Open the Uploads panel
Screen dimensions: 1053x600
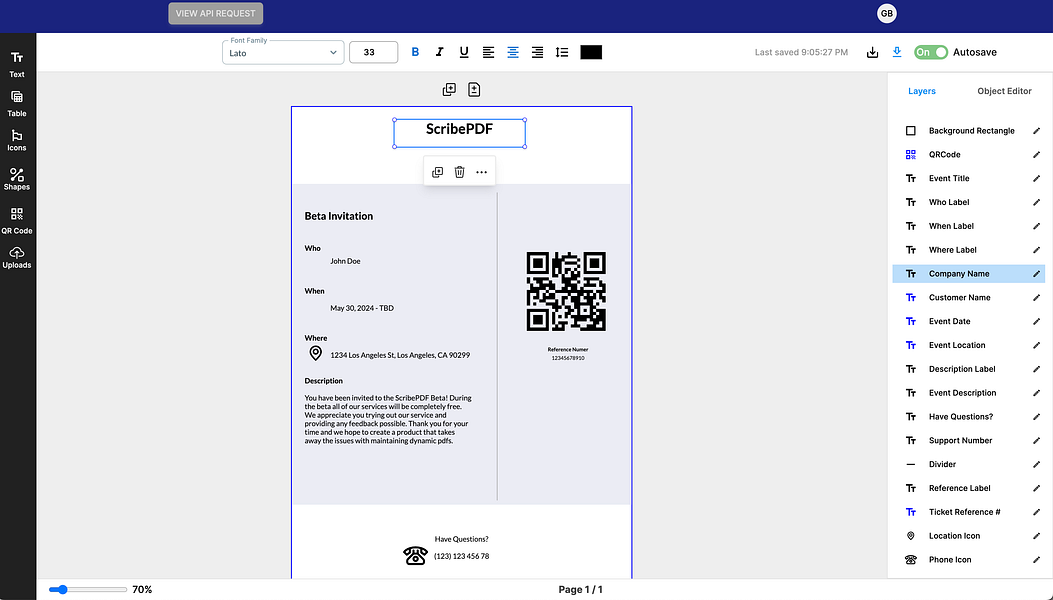[17, 257]
